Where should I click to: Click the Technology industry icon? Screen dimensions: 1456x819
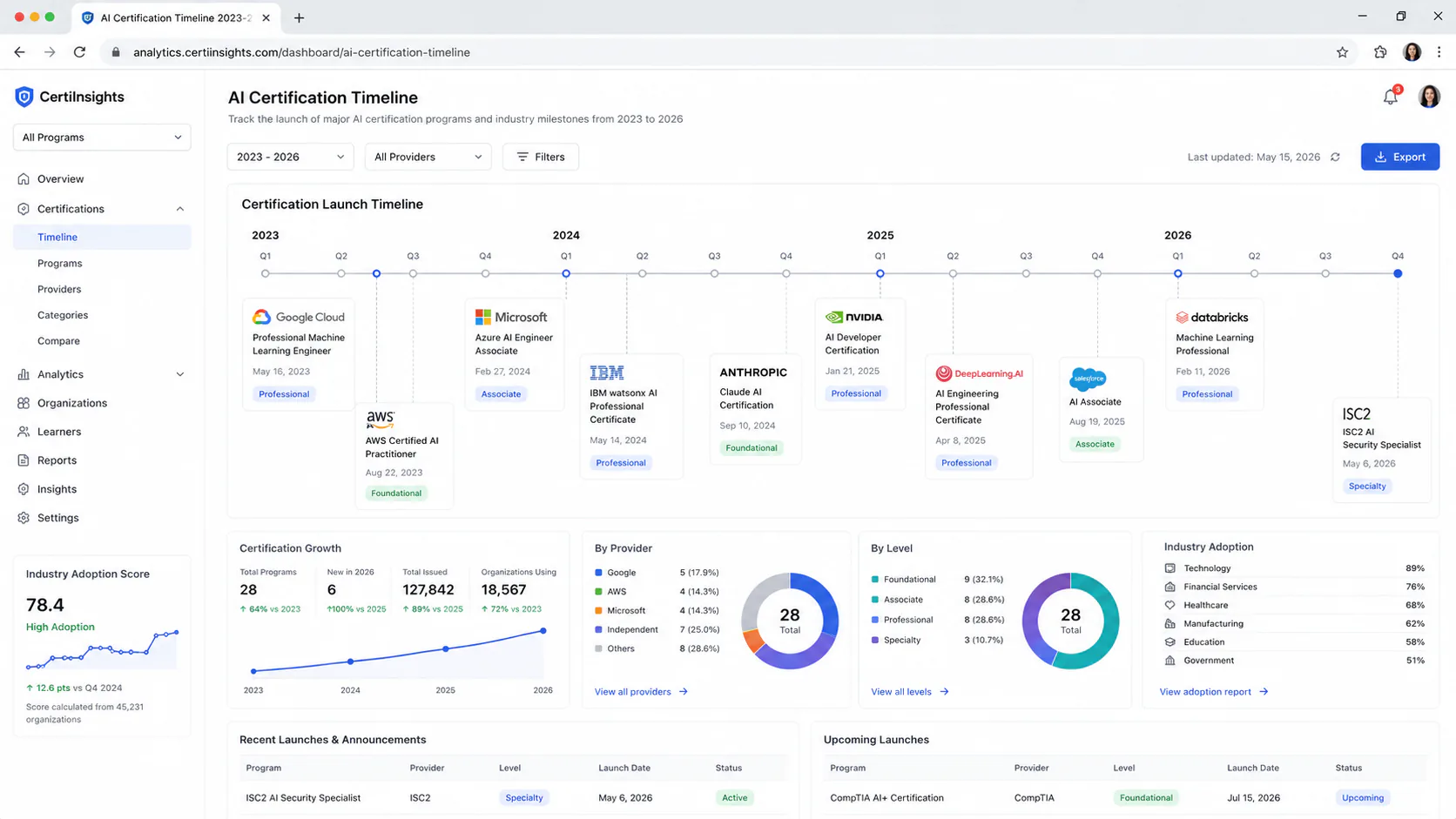click(1170, 568)
